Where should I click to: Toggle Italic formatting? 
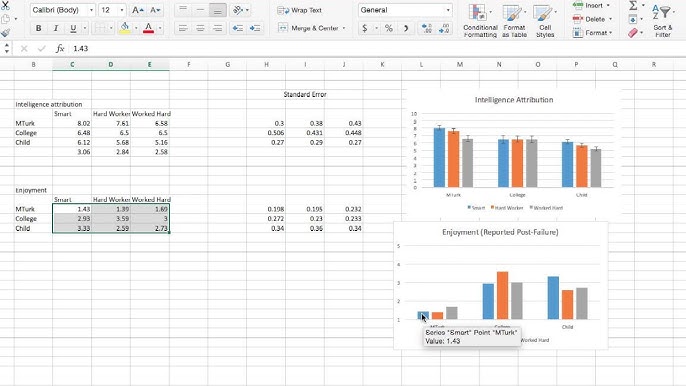(x=56, y=28)
